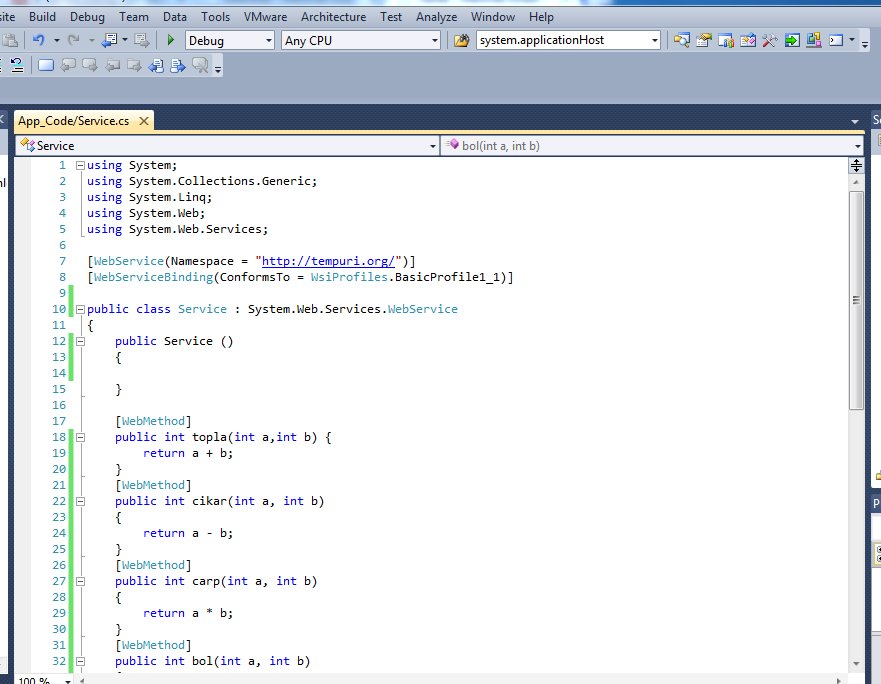The width and height of the screenshot is (881, 684).
Task: Click the Find in Files folder icon
Action: (461, 41)
